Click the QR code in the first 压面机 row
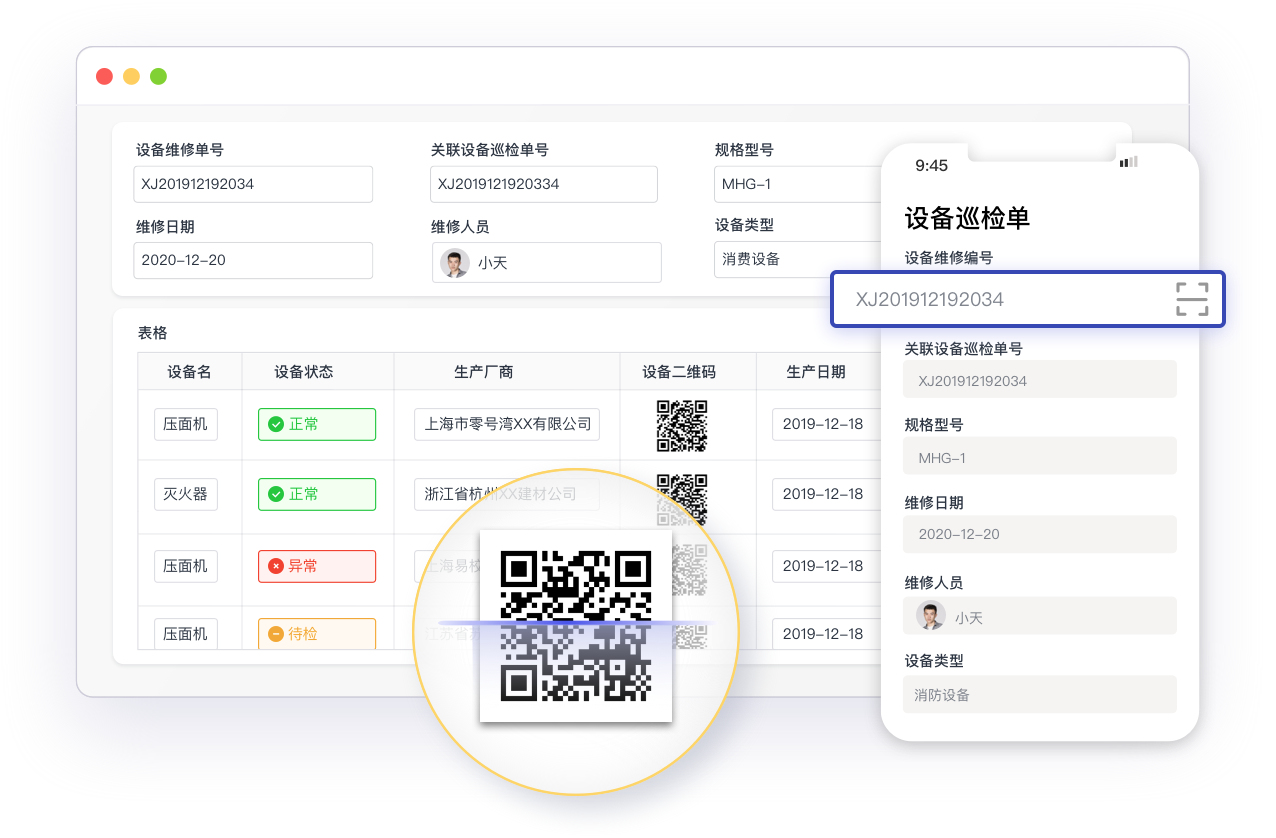1276x838 pixels. [682, 425]
